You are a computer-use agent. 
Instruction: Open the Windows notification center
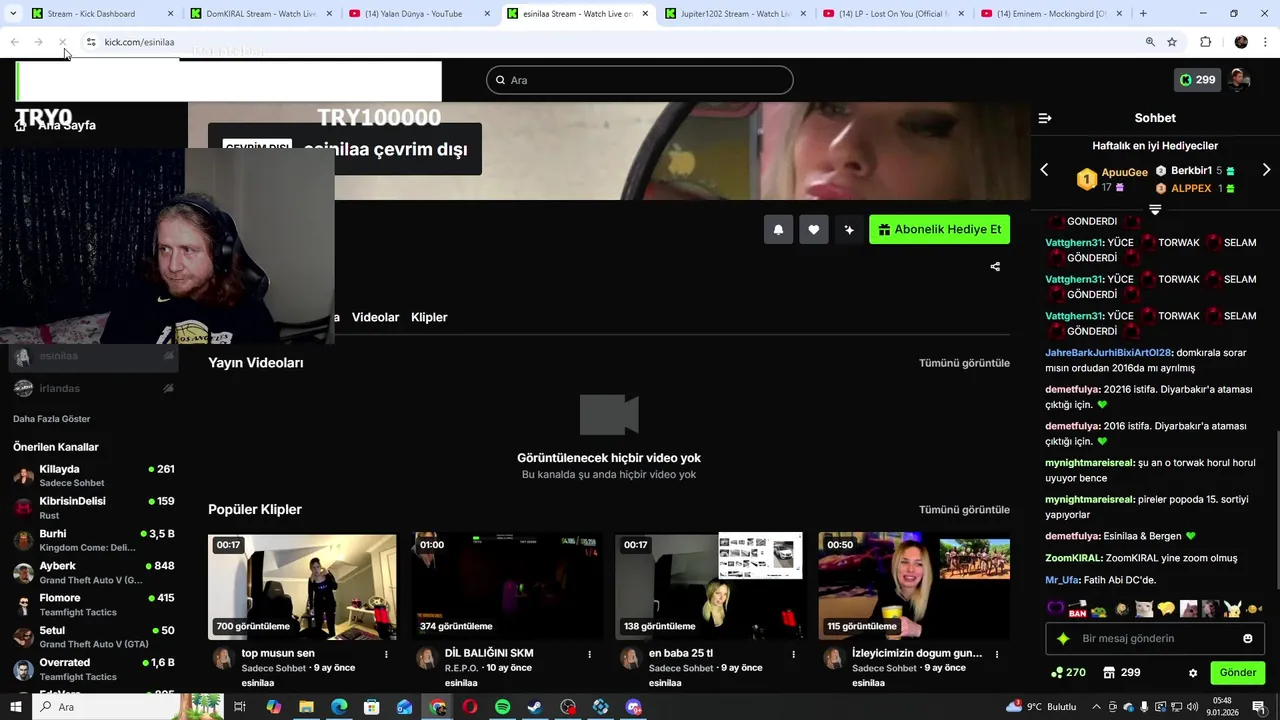[x=1259, y=707]
